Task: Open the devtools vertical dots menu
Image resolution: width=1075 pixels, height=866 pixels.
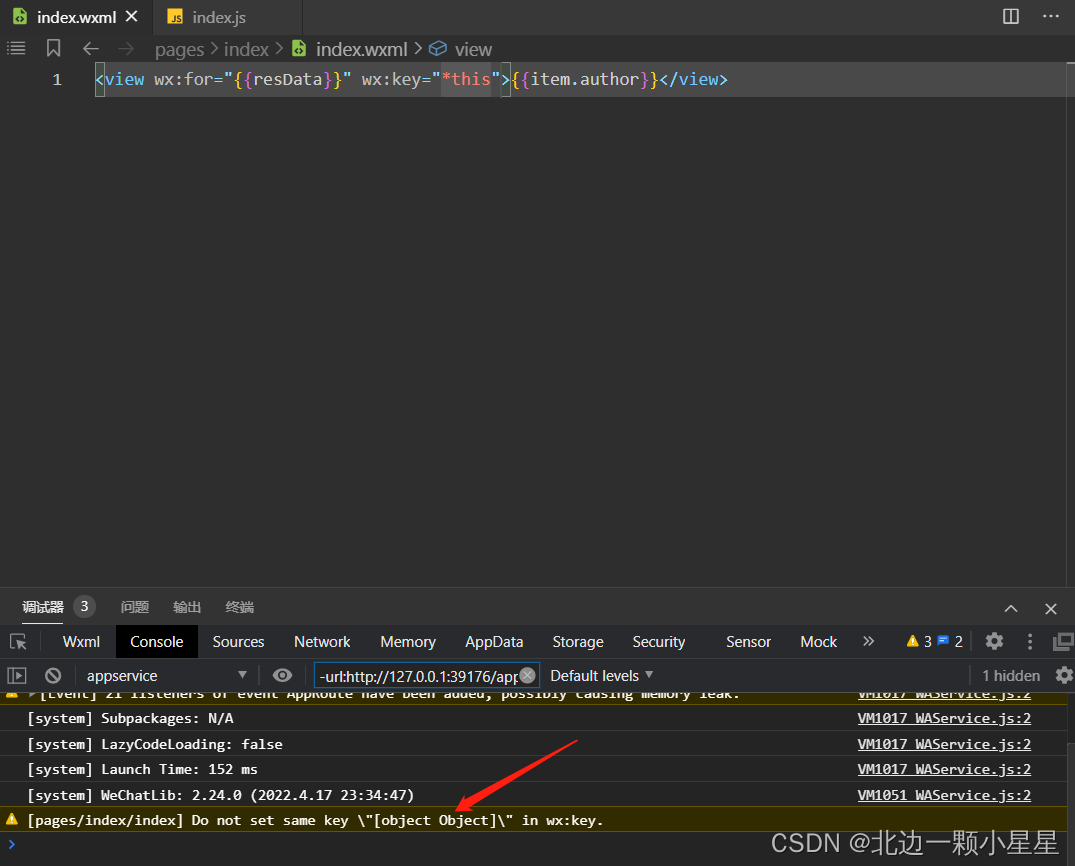Action: pos(1030,641)
